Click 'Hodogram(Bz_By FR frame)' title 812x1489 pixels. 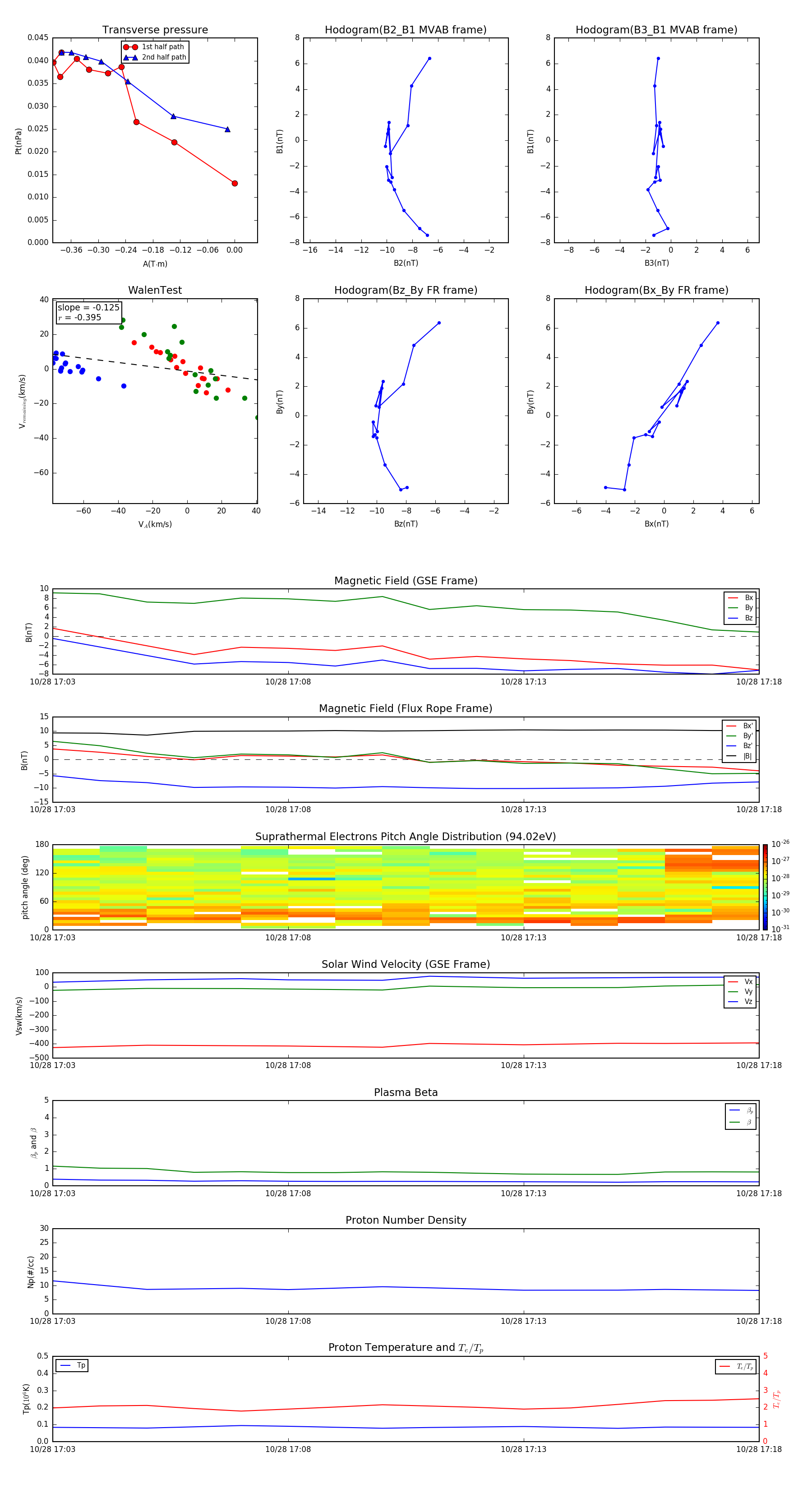tap(406, 290)
